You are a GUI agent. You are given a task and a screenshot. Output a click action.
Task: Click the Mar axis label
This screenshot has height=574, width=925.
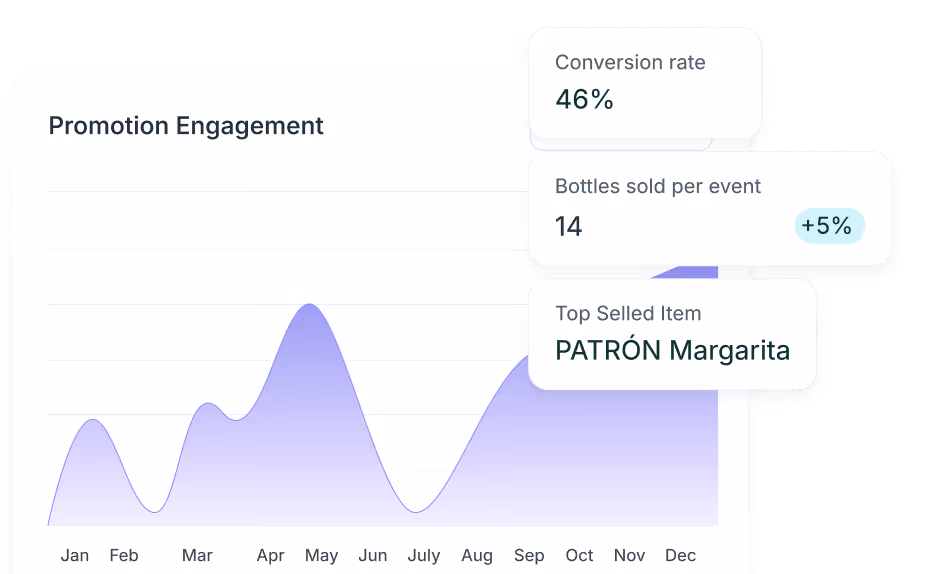tap(197, 555)
